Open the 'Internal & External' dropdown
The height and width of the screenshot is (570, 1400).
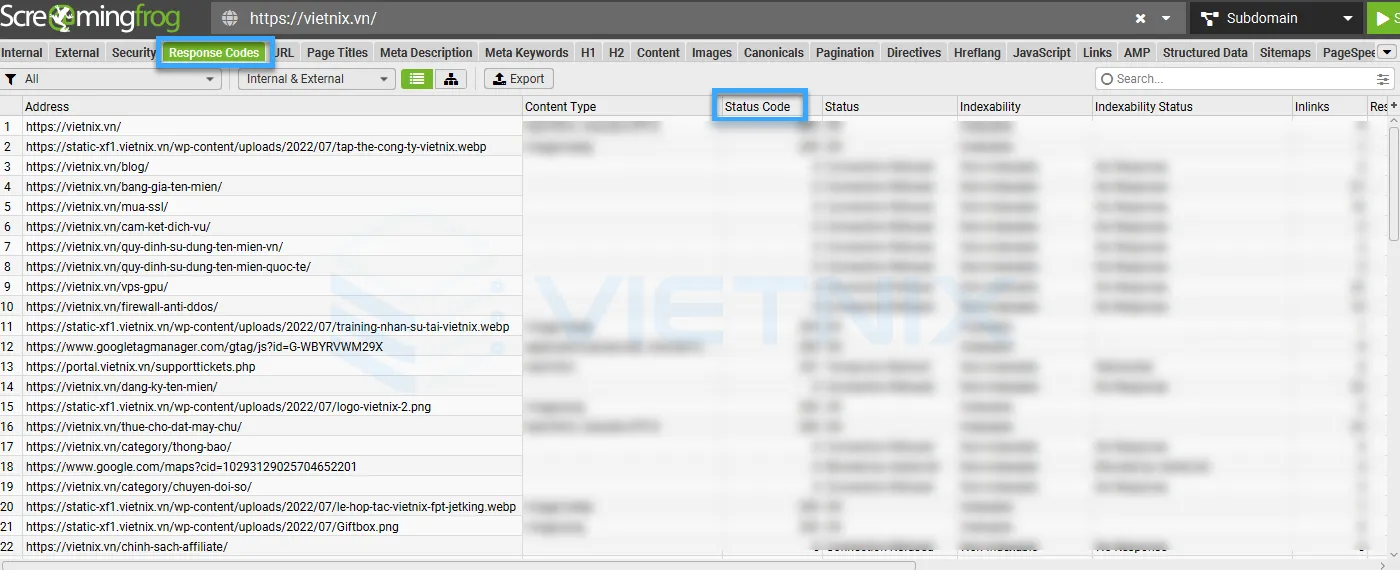click(316, 79)
